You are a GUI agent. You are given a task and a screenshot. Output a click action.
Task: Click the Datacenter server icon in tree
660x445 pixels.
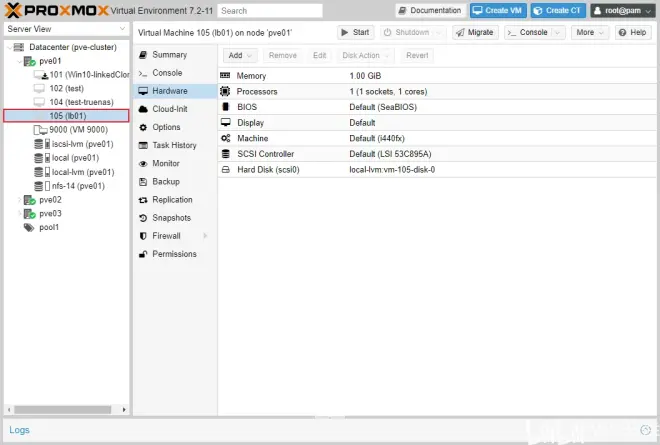[19, 47]
